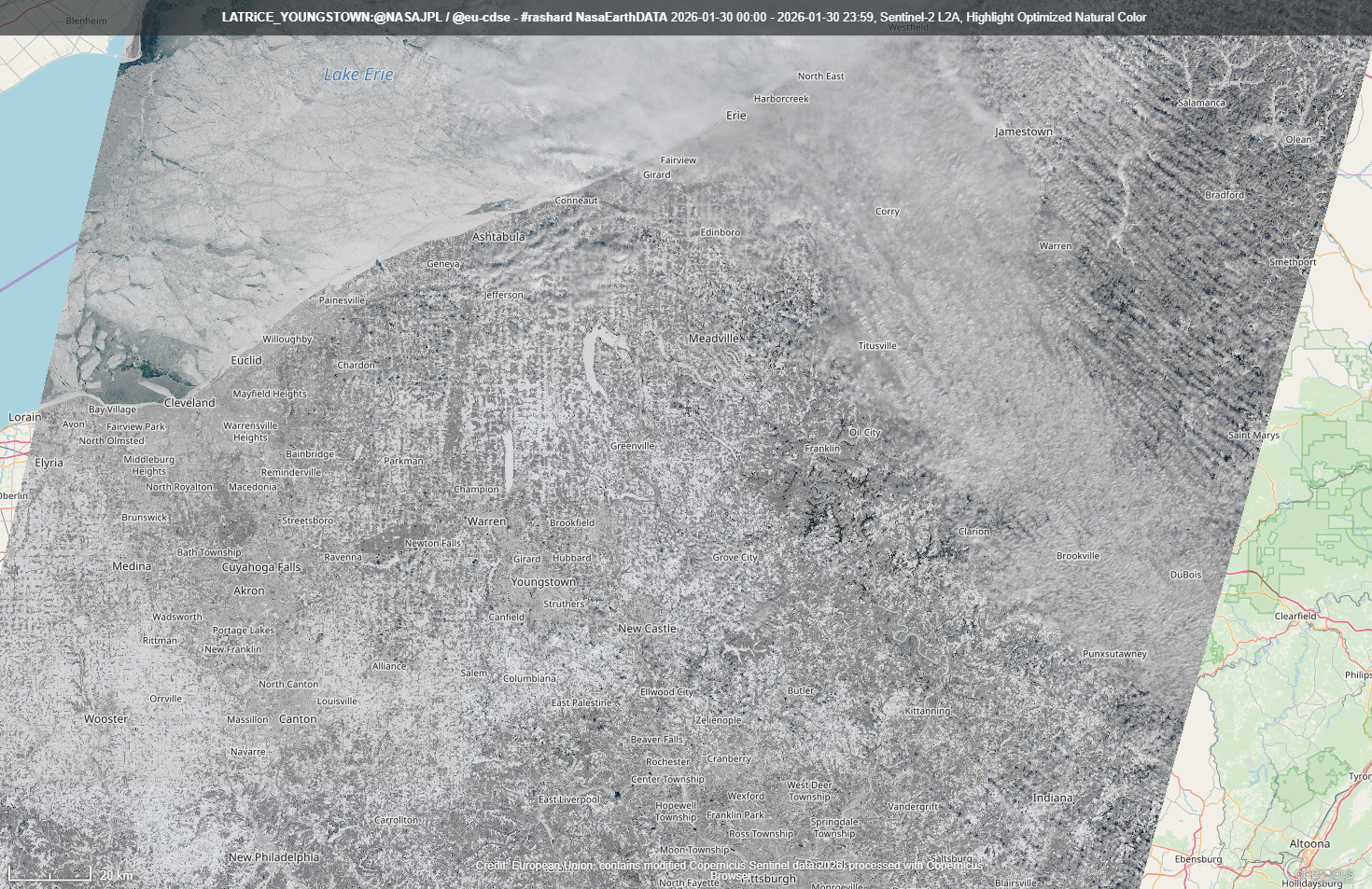Viewport: 1372px width, 889px height.
Task: Select the Punxsutawney label
Action: tap(1114, 654)
